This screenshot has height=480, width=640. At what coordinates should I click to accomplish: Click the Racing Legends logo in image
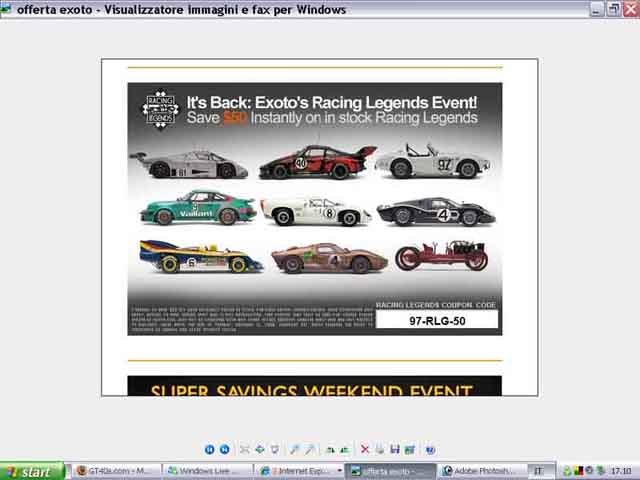(160, 109)
